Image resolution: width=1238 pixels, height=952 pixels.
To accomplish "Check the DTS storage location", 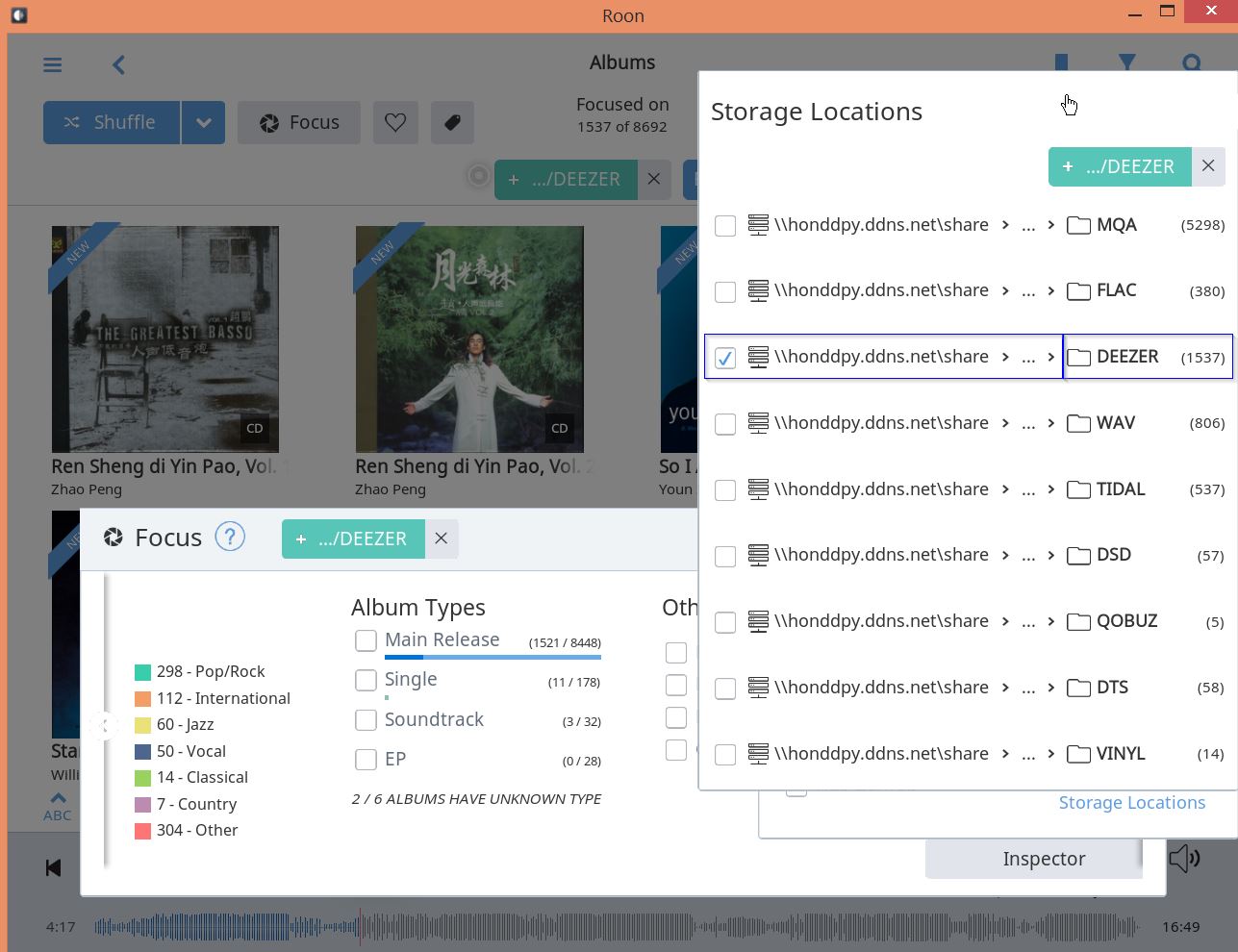I will pos(725,689).
